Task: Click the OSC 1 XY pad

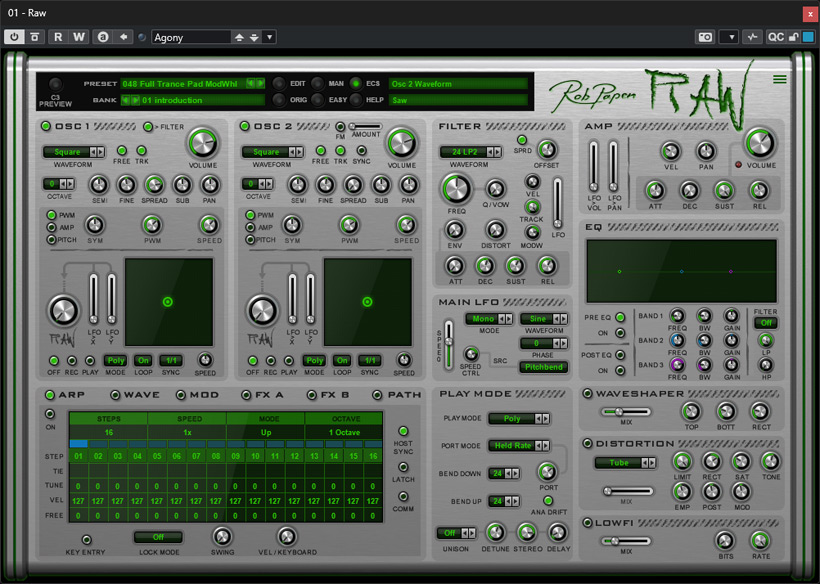Action: click(168, 302)
